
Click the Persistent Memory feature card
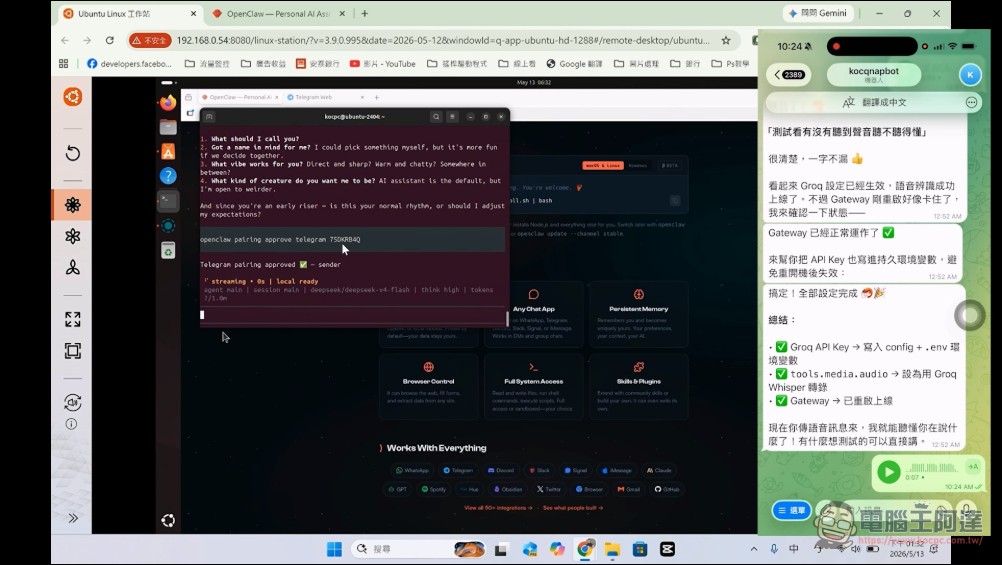click(638, 314)
